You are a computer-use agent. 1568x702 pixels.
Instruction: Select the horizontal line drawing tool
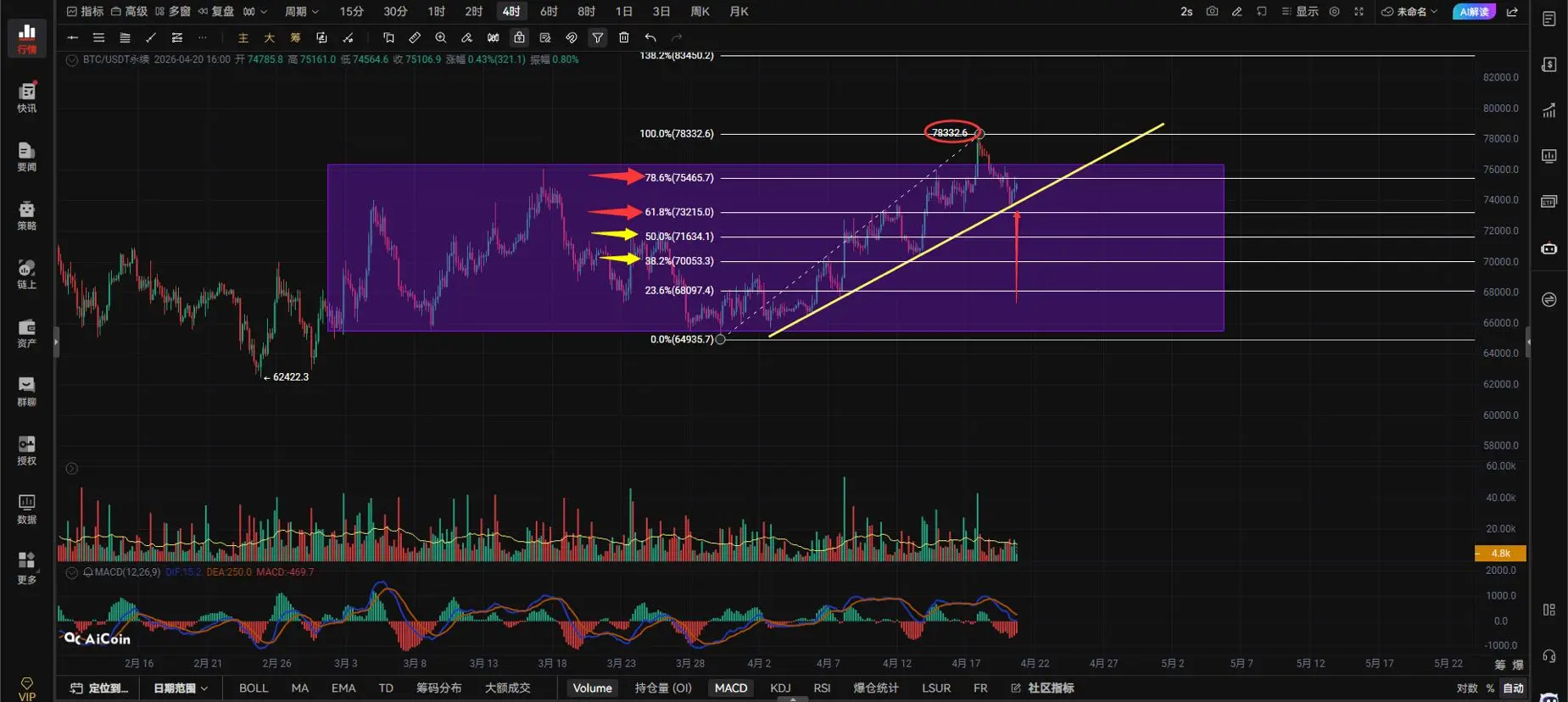(x=73, y=37)
